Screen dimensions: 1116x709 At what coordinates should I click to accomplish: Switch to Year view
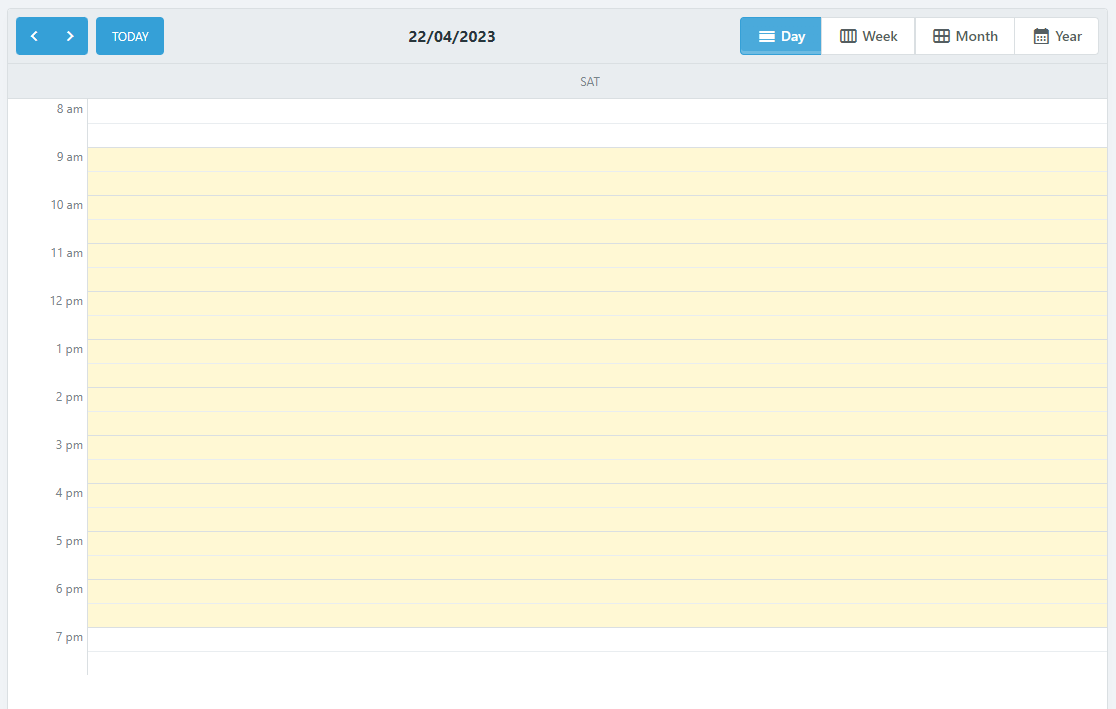tap(1057, 36)
